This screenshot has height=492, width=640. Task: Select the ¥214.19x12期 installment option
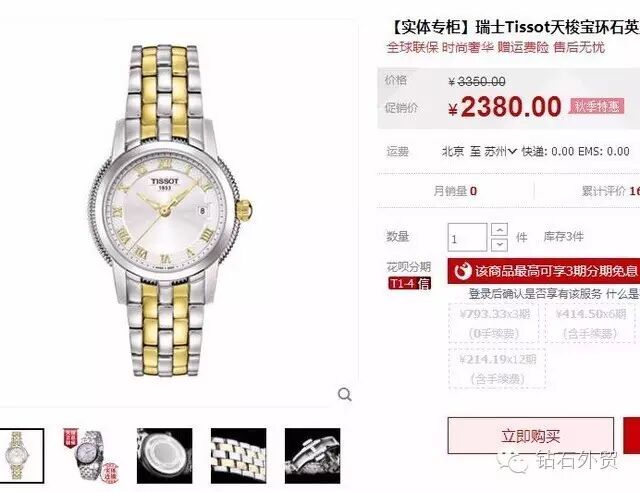click(497, 368)
